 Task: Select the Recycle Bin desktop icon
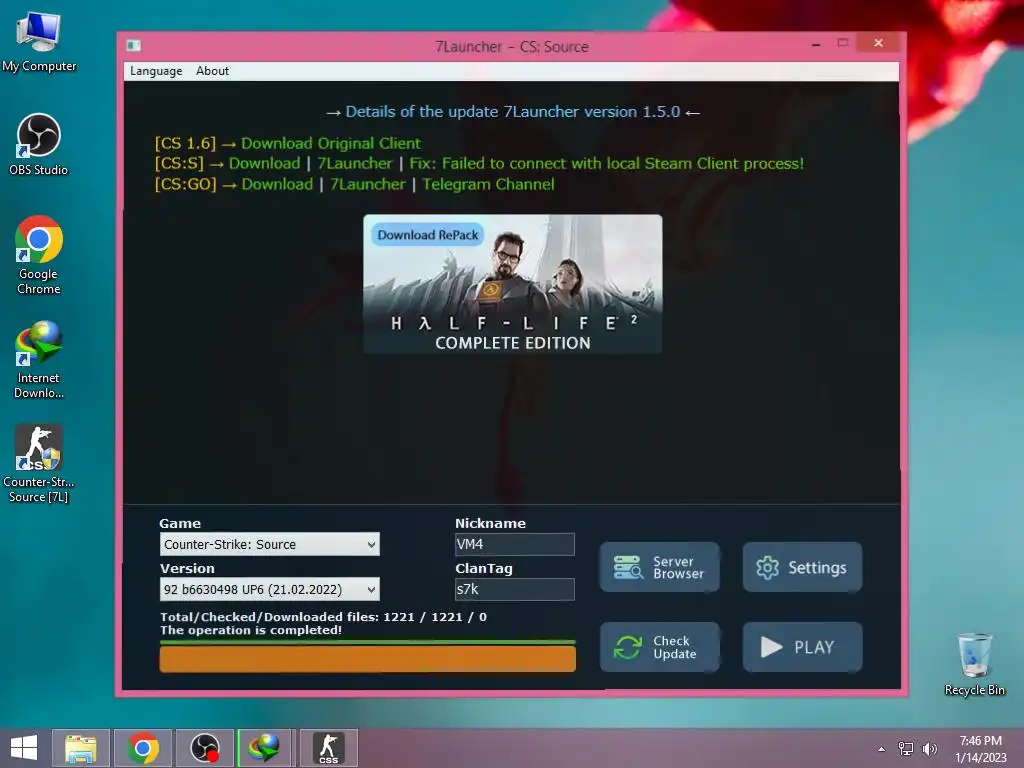(x=974, y=664)
